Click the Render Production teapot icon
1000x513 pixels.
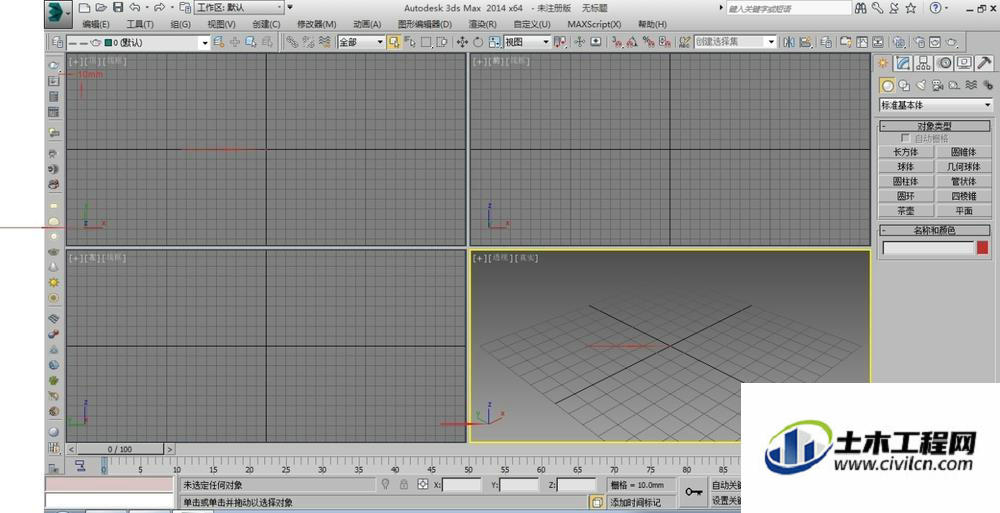[x=952, y=42]
